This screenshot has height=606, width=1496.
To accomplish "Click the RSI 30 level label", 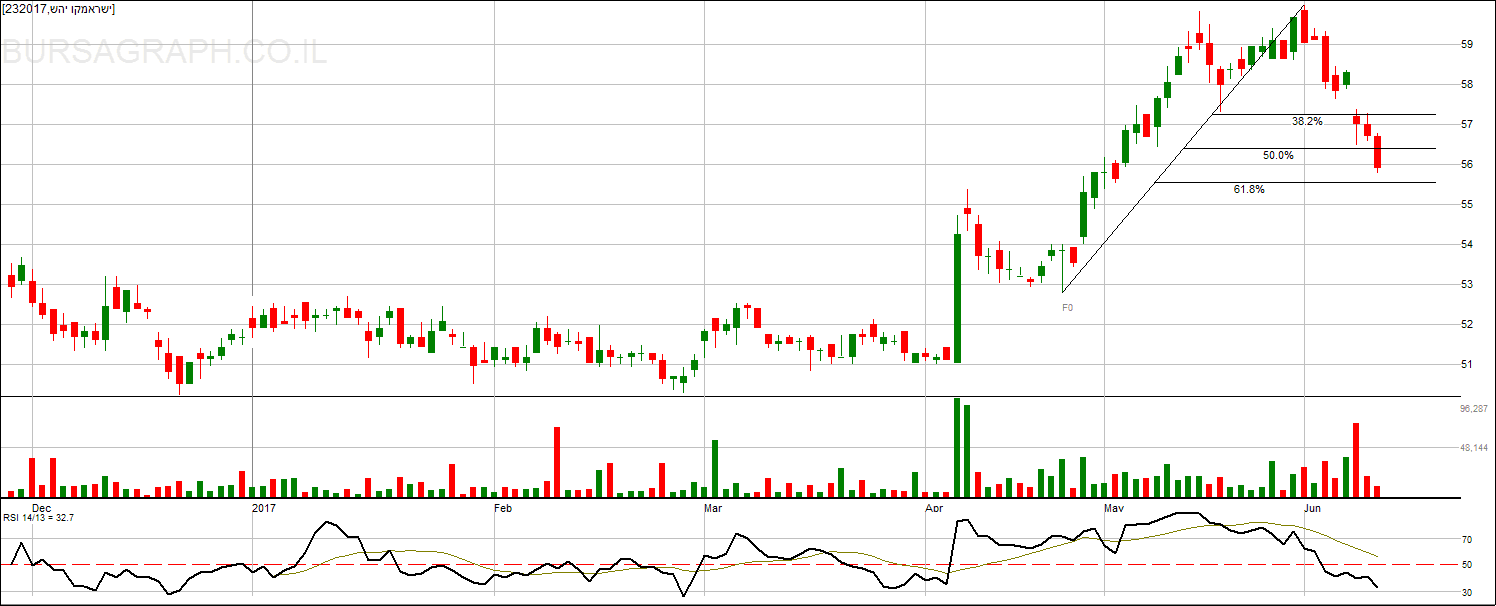I will (1466, 593).
